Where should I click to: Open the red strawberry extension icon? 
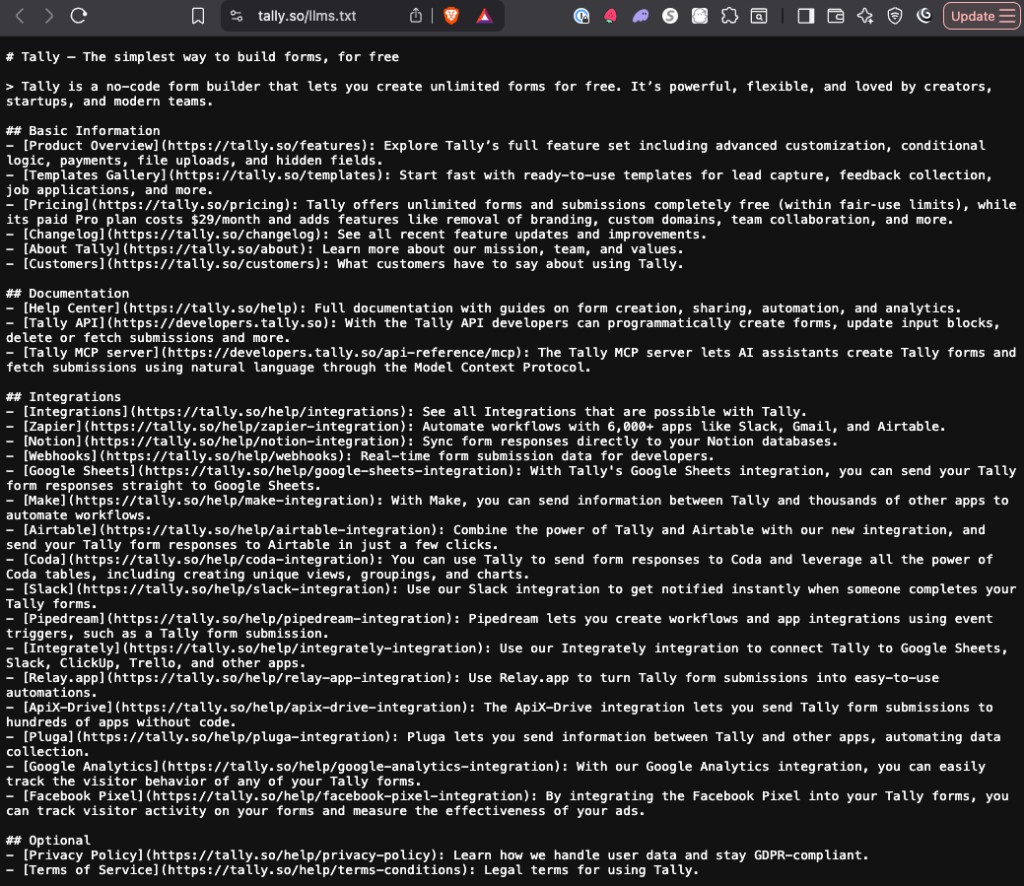tap(611, 16)
